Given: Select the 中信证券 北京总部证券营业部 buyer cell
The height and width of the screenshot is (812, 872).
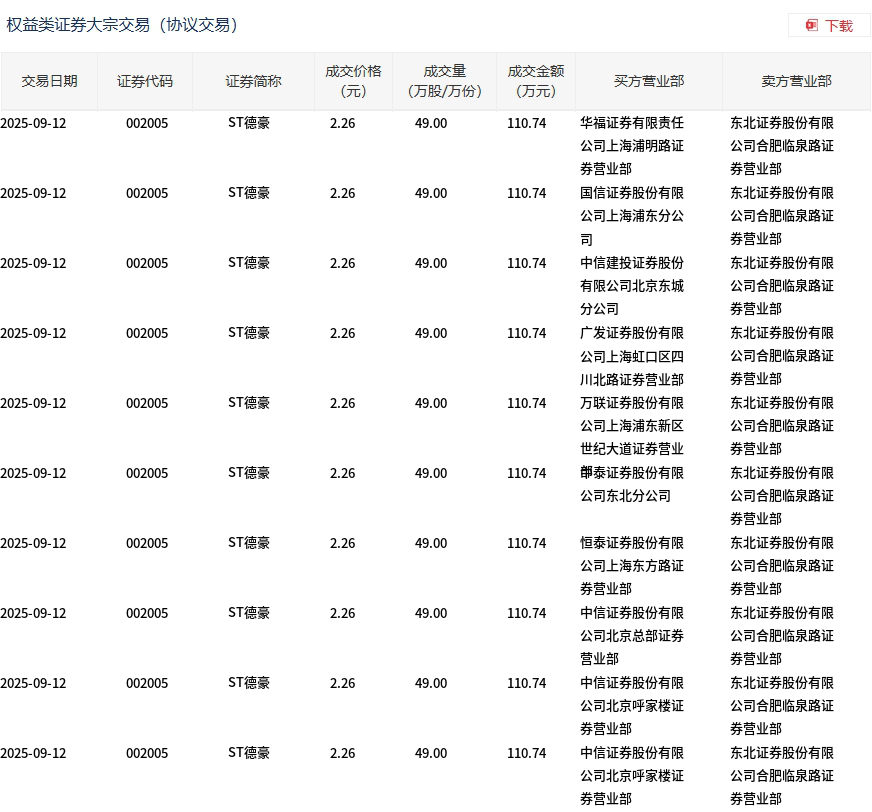Looking at the screenshot, I should (632, 636).
